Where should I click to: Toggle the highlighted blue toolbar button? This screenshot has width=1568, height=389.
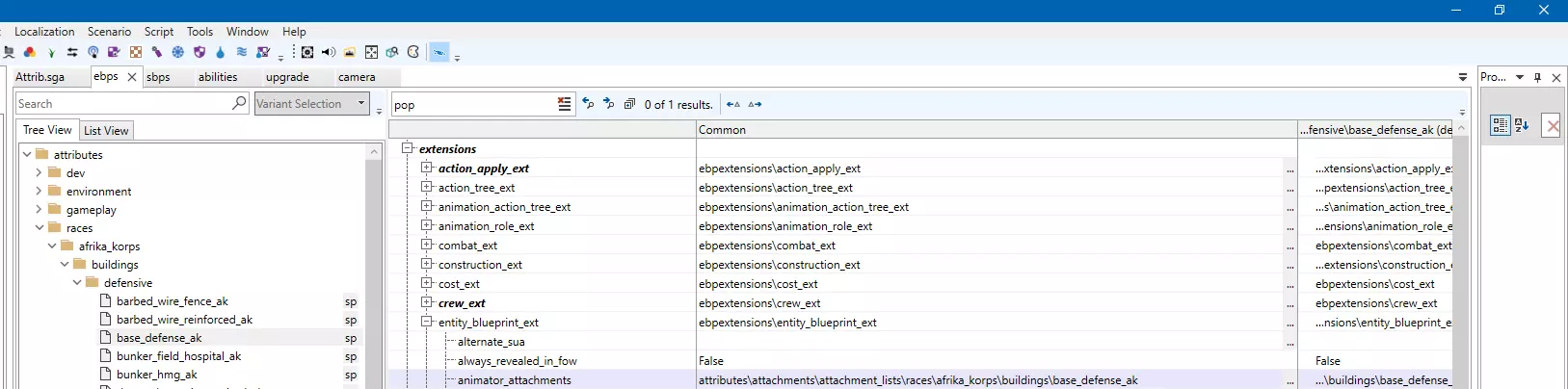439,52
